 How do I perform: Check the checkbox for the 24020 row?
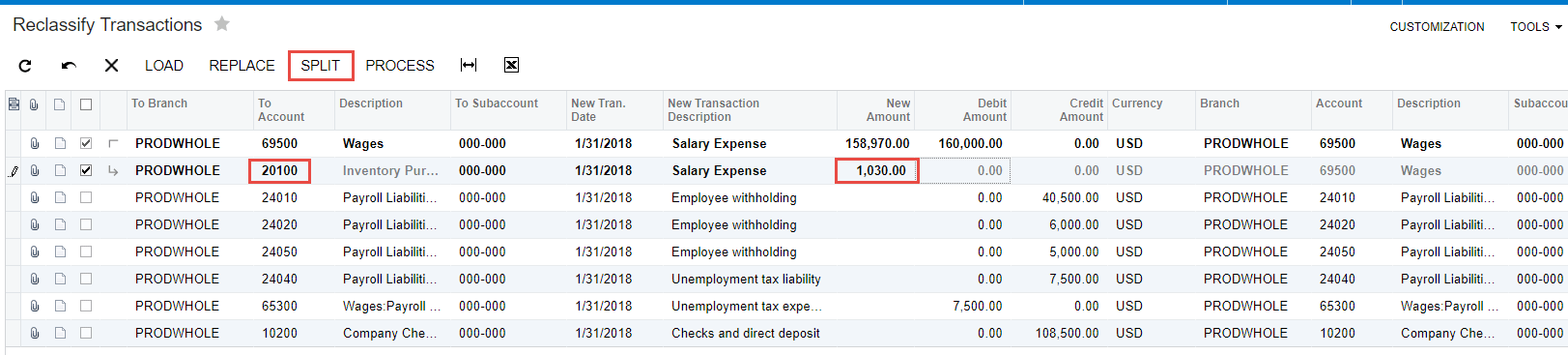click(86, 224)
